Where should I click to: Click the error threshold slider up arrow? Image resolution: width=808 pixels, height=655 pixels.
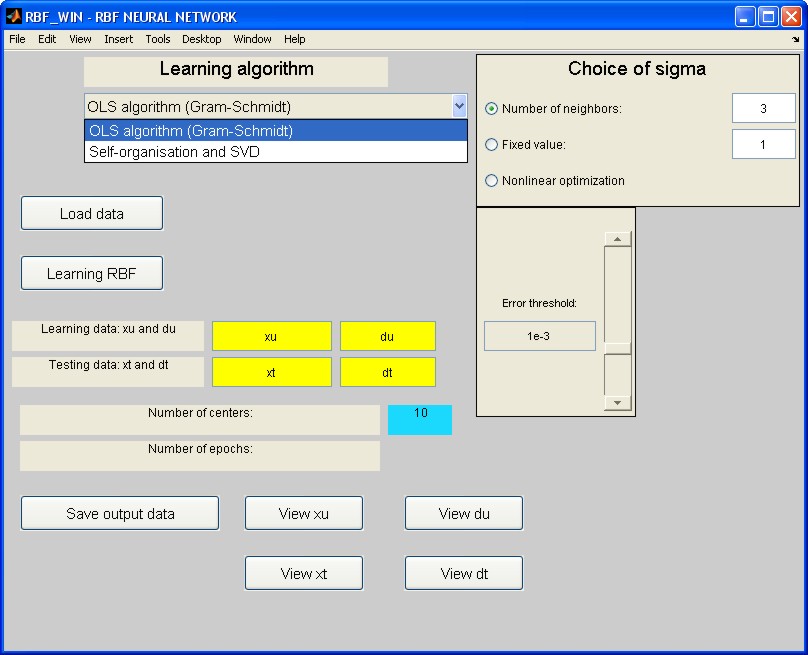[x=618, y=240]
